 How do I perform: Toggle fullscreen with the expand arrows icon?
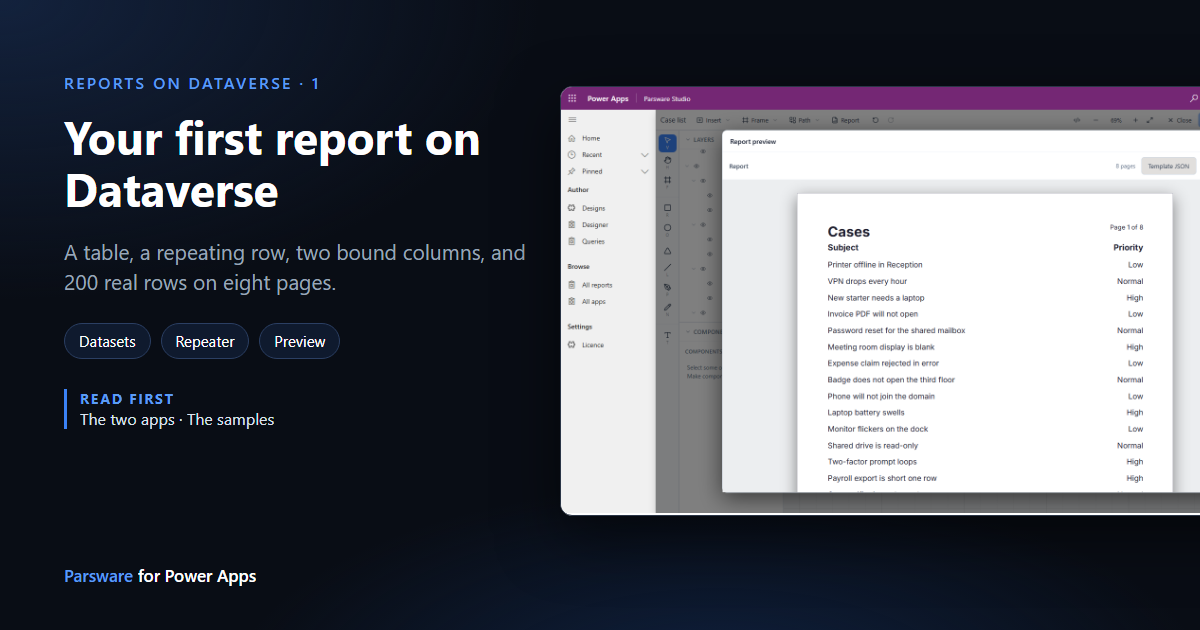click(1150, 120)
